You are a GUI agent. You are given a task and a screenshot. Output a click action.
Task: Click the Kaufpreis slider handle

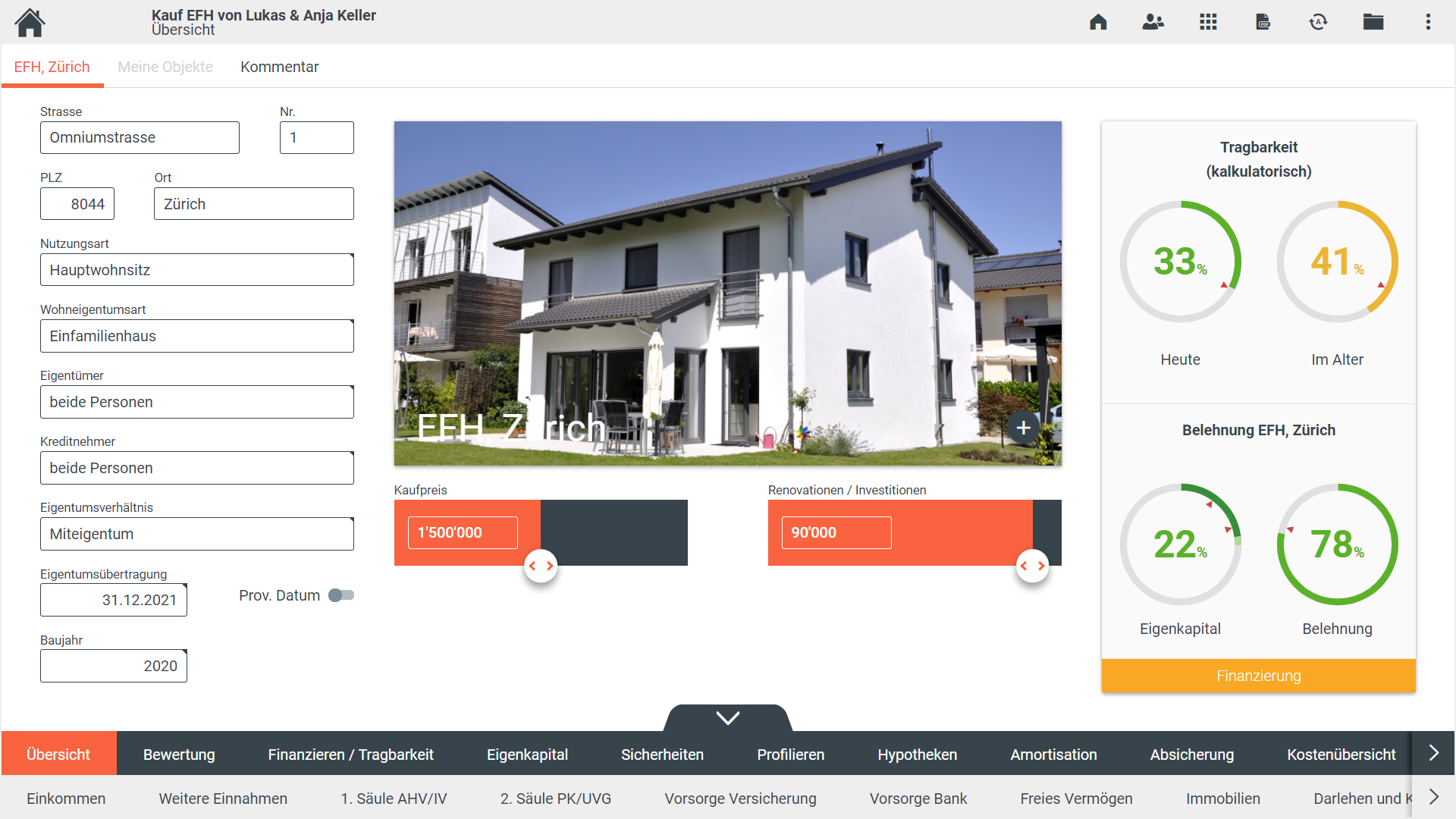click(x=541, y=566)
